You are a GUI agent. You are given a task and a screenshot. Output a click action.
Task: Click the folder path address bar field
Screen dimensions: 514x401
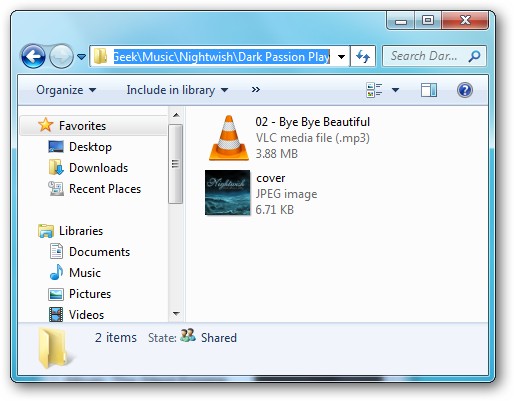point(220,56)
